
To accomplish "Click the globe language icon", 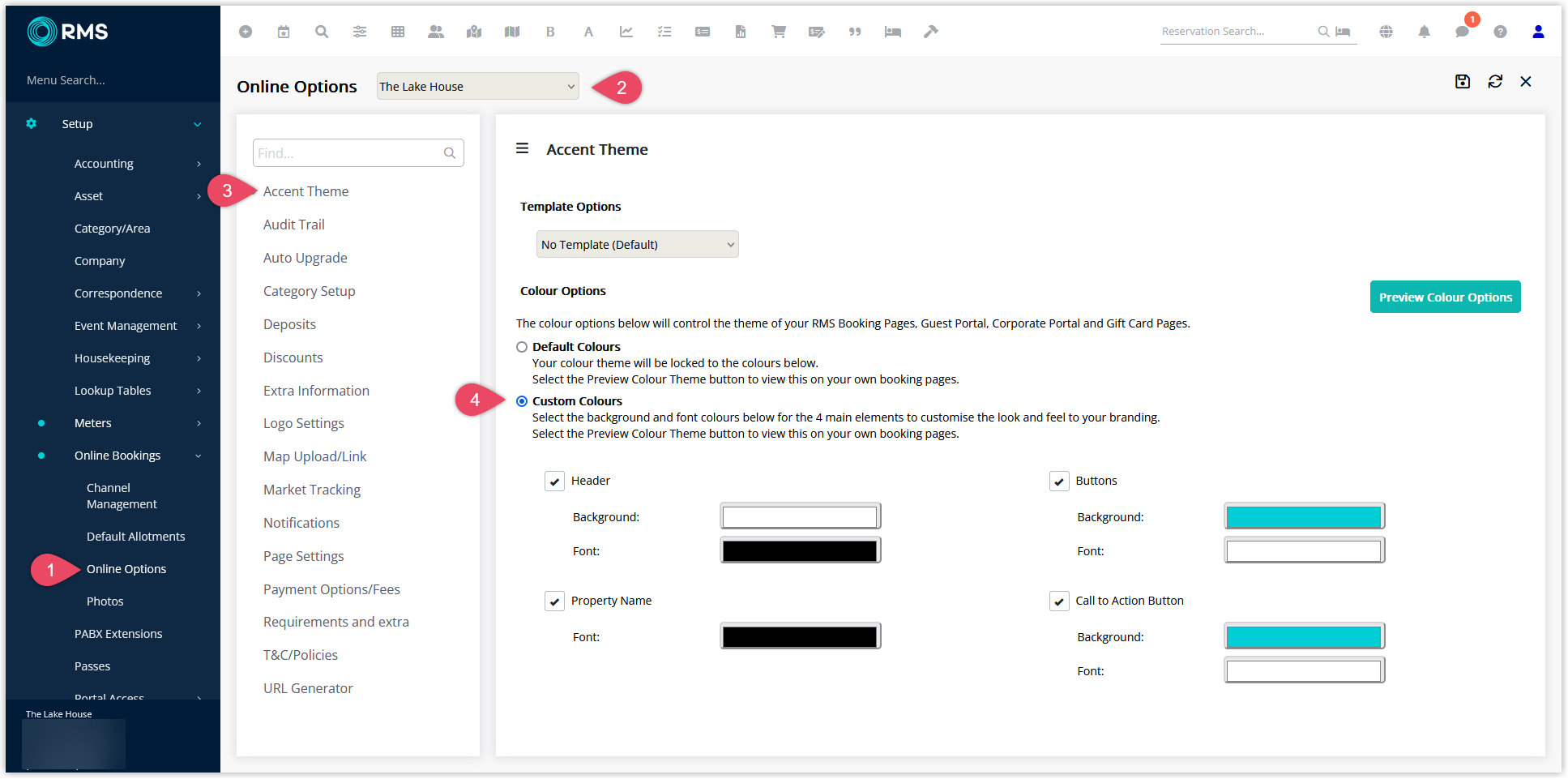I will pyautogui.click(x=1386, y=32).
